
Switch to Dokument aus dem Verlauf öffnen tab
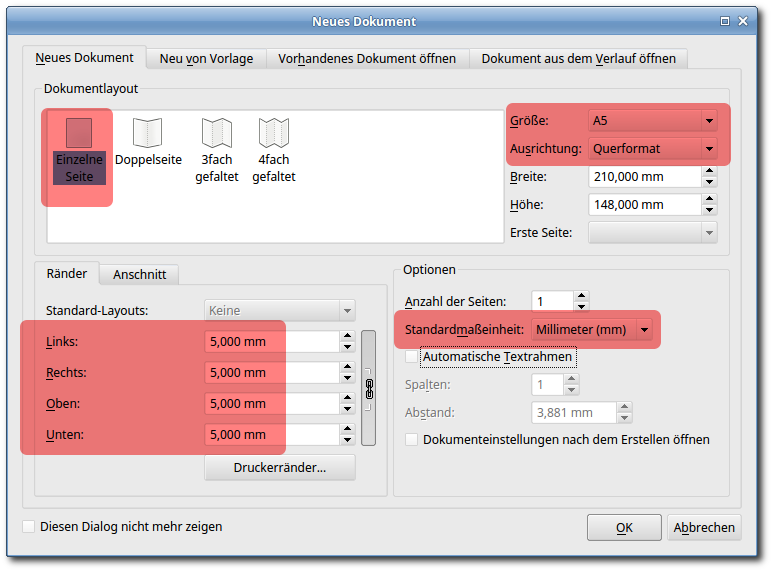[578, 58]
